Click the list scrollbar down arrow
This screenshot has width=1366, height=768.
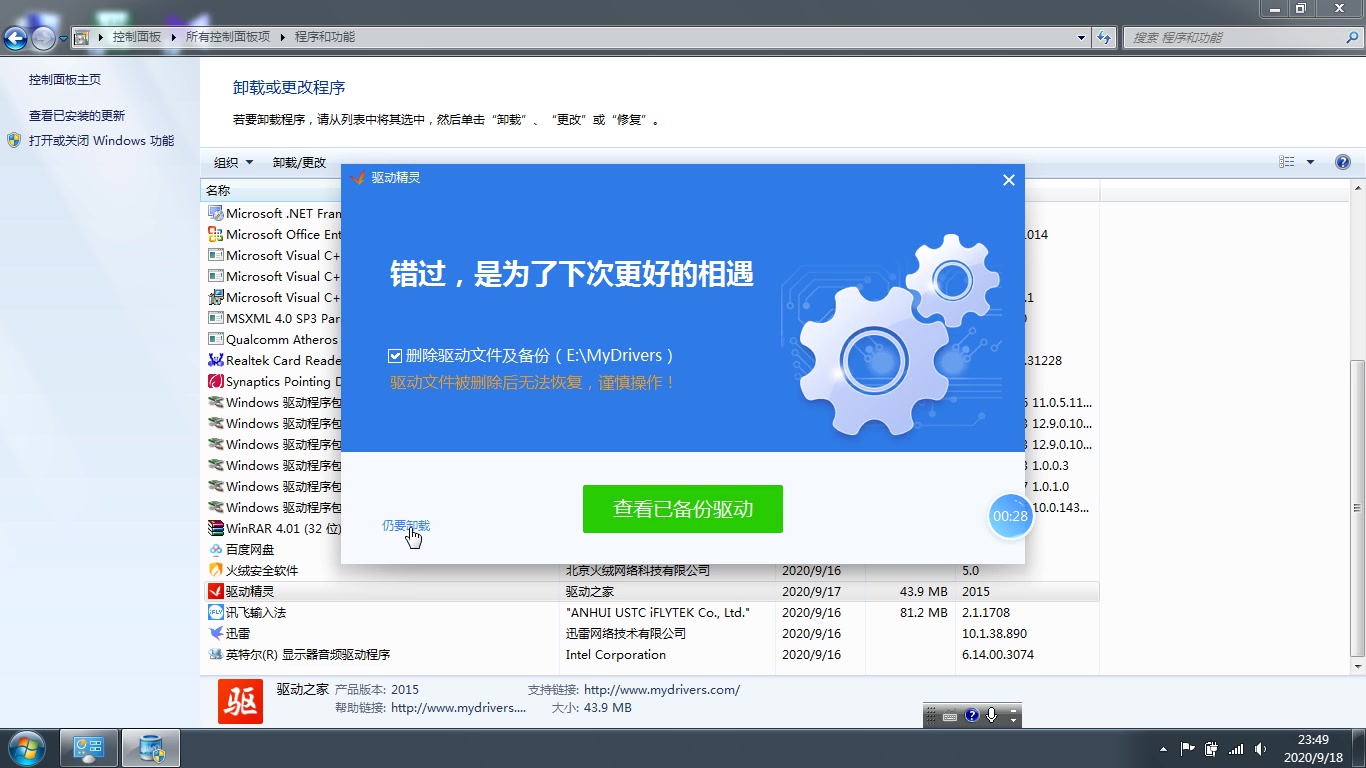point(1357,666)
